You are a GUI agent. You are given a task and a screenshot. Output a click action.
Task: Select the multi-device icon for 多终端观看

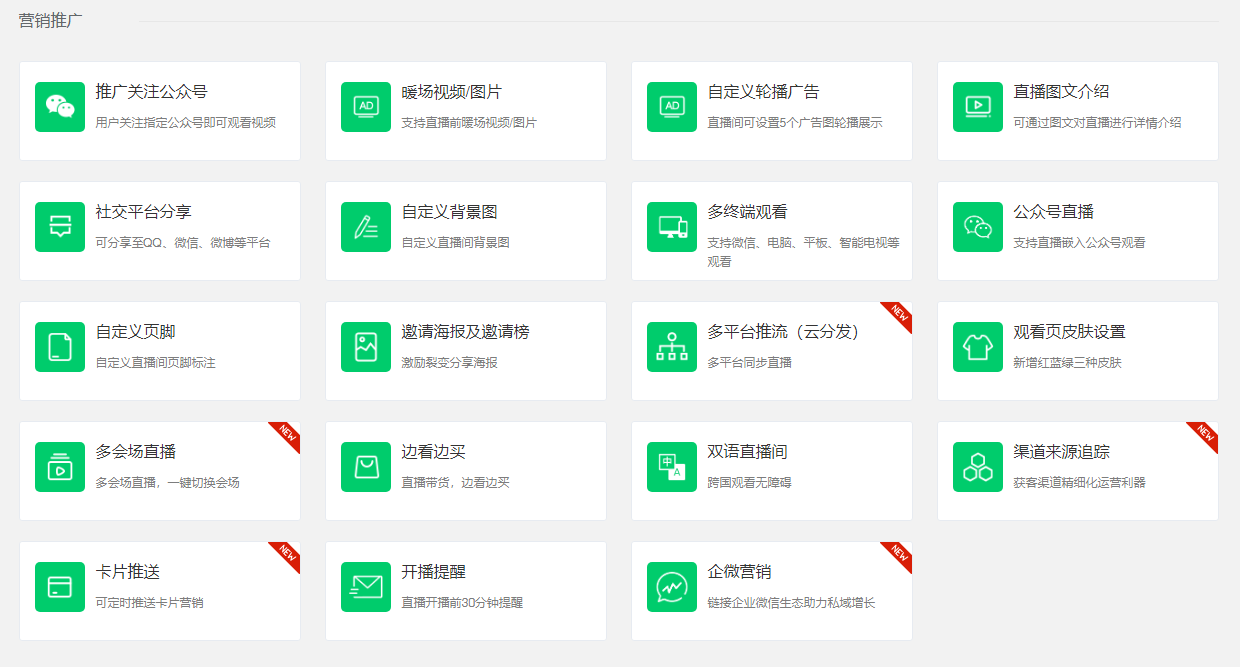coord(672,227)
